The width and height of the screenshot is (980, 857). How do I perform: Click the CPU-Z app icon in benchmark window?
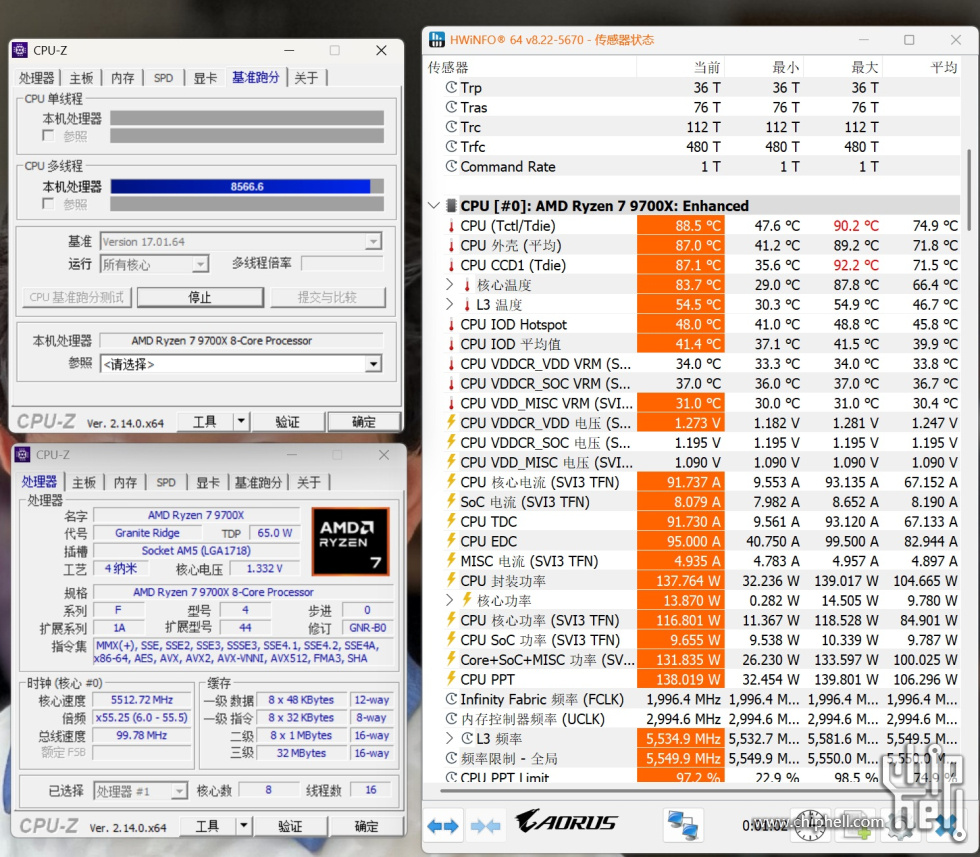click(20, 50)
